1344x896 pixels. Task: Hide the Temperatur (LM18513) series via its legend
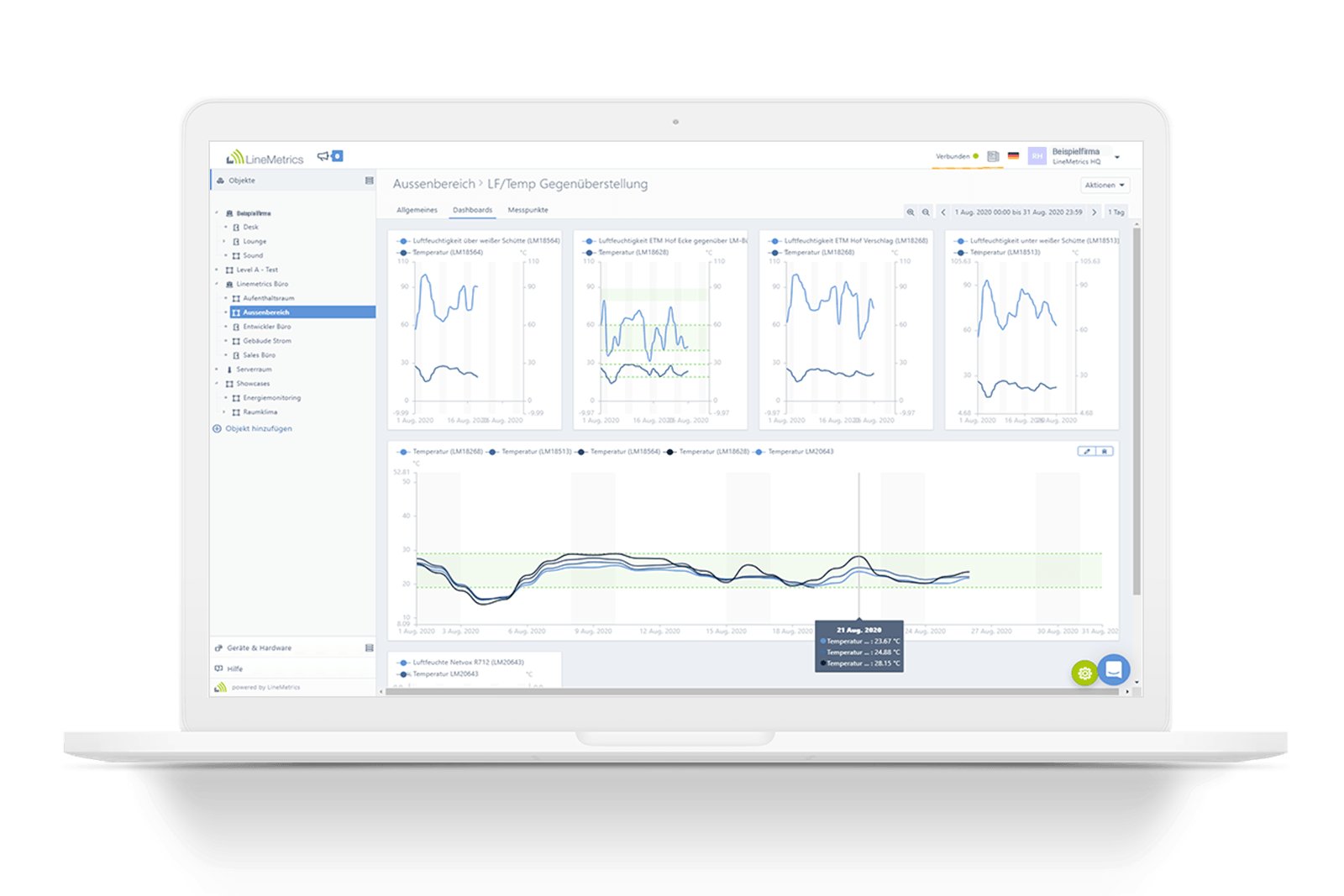coord(535,450)
